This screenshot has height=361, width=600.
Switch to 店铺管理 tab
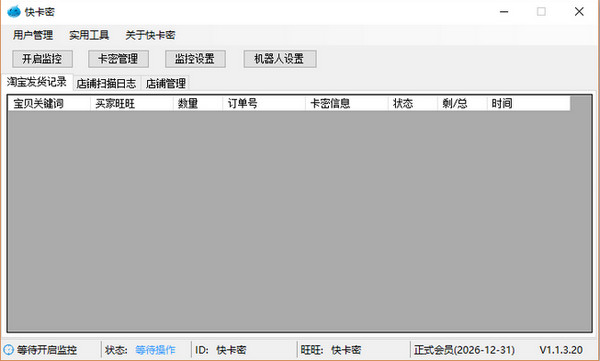pyautogui.click(x=166, y=83)
